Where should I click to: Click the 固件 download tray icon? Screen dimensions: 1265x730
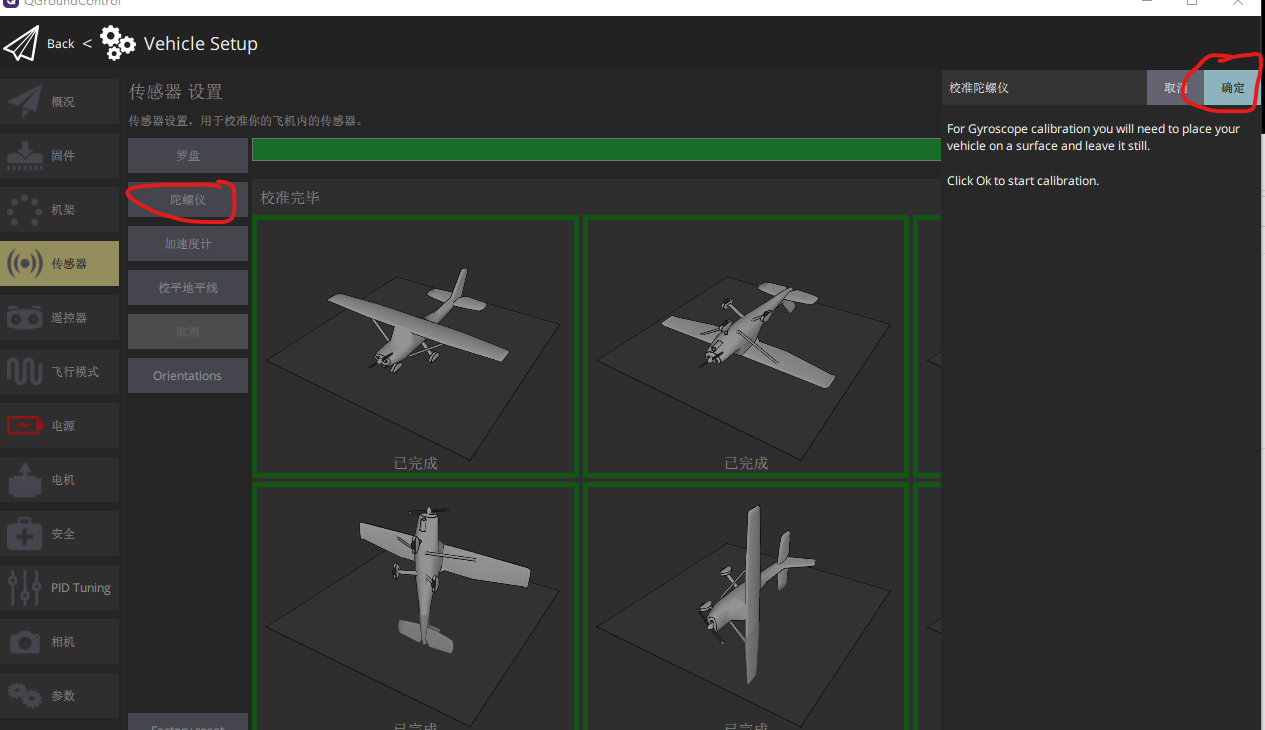(25, 156)
